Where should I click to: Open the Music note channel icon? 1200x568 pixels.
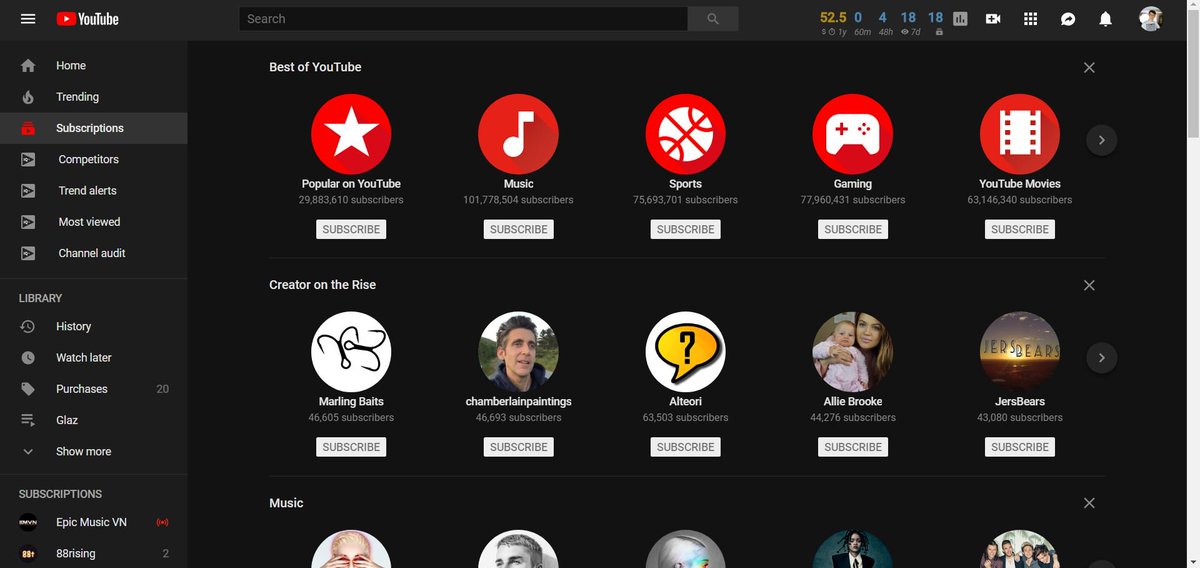pos(518,134)
